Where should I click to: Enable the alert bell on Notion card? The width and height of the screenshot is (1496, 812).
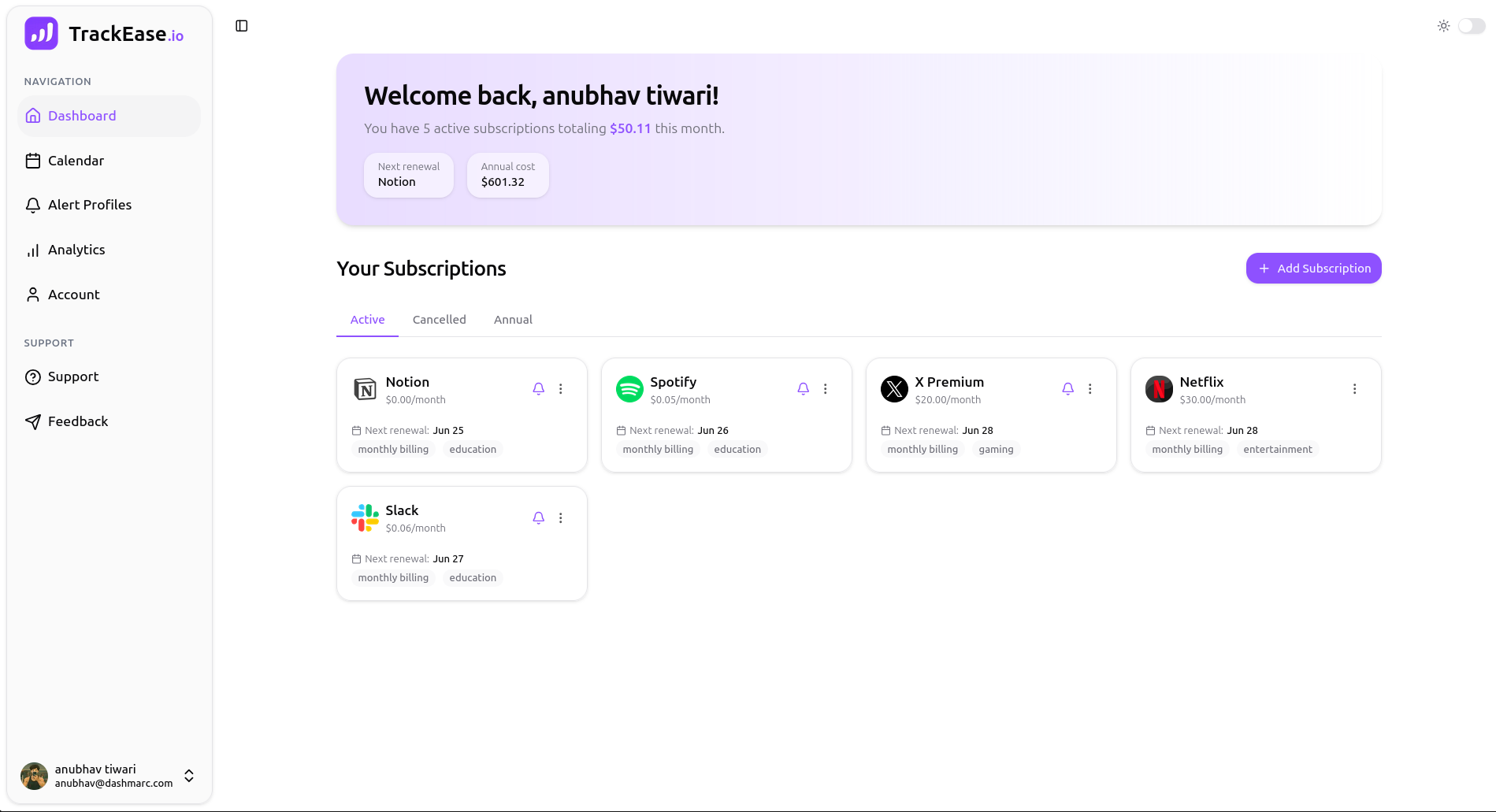pos(538,388)
